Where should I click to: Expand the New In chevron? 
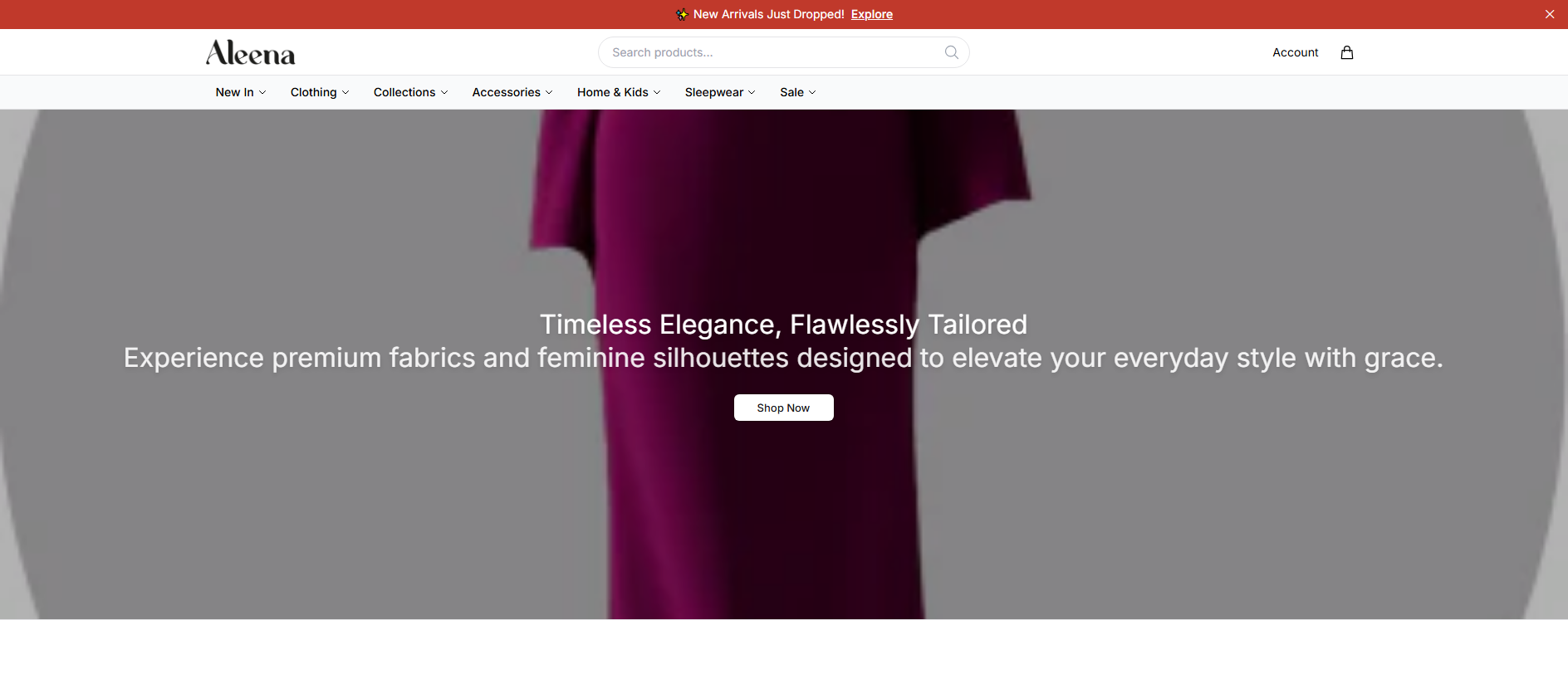[262, 92]
